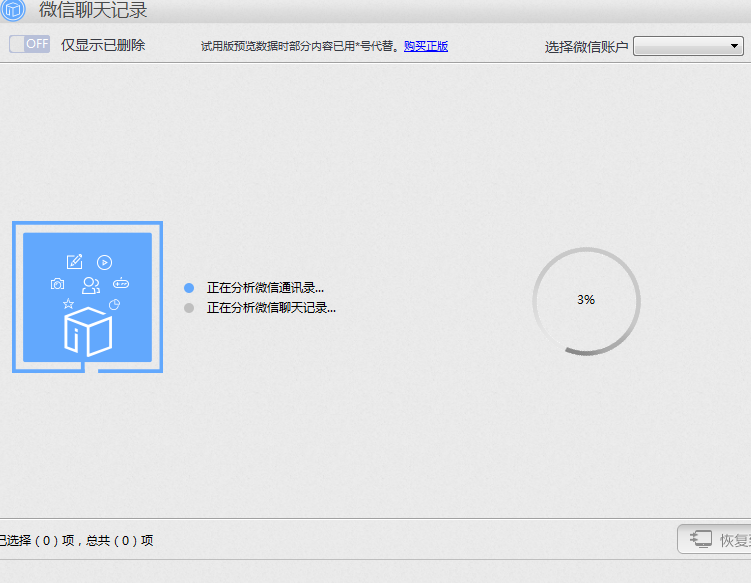Click the 购买正版 link

[x=426, y=46]
